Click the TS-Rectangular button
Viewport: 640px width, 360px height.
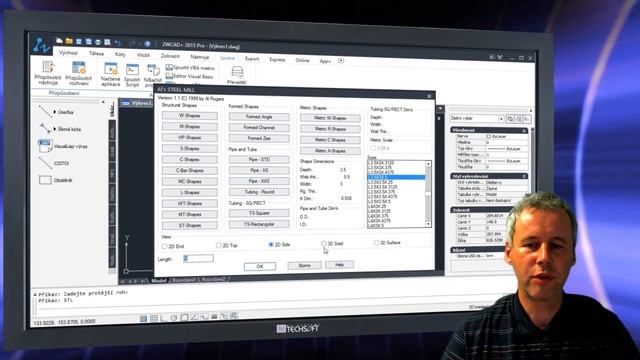tap(259, 224)
